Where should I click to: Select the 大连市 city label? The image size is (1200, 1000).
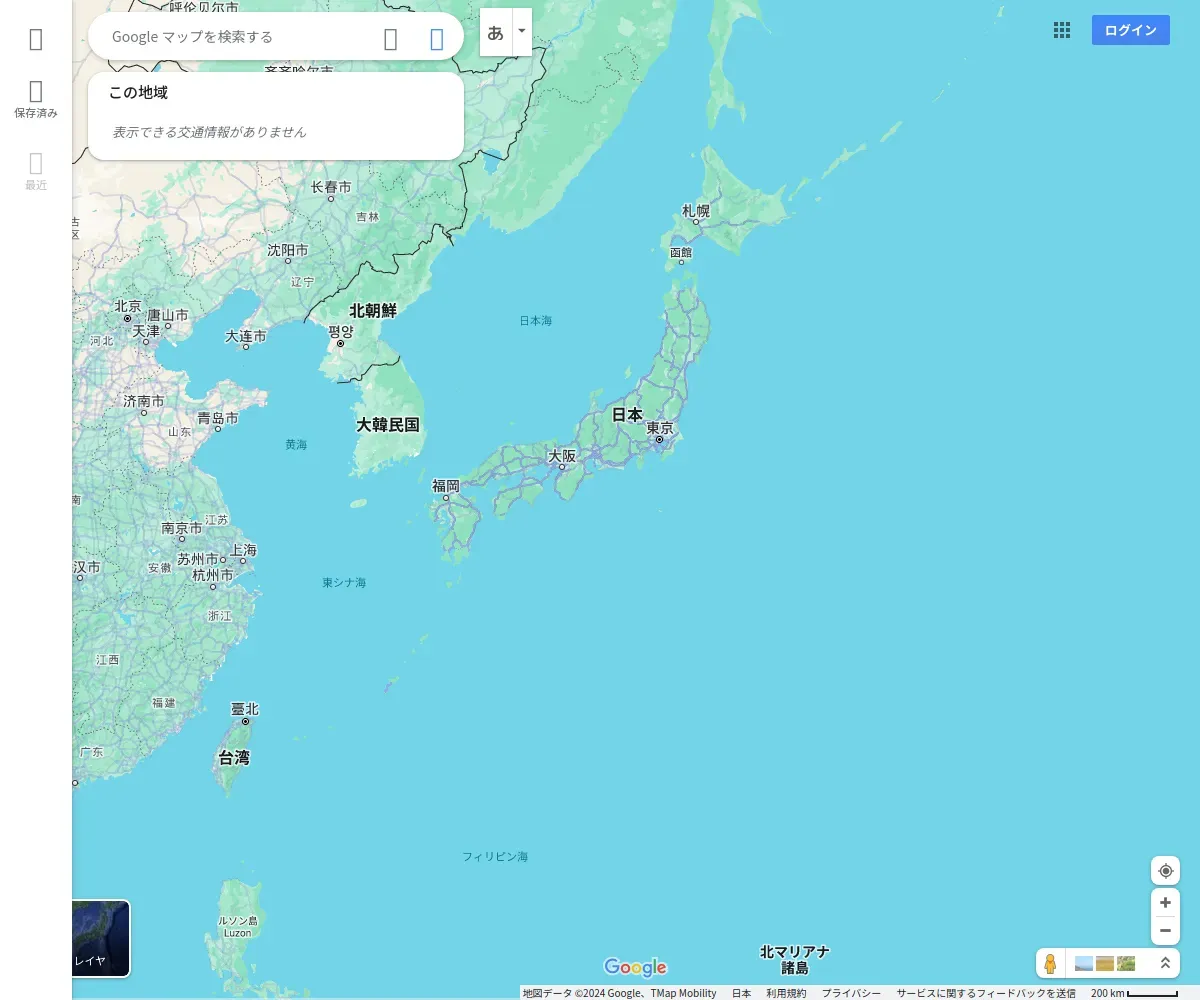(246, 337)
